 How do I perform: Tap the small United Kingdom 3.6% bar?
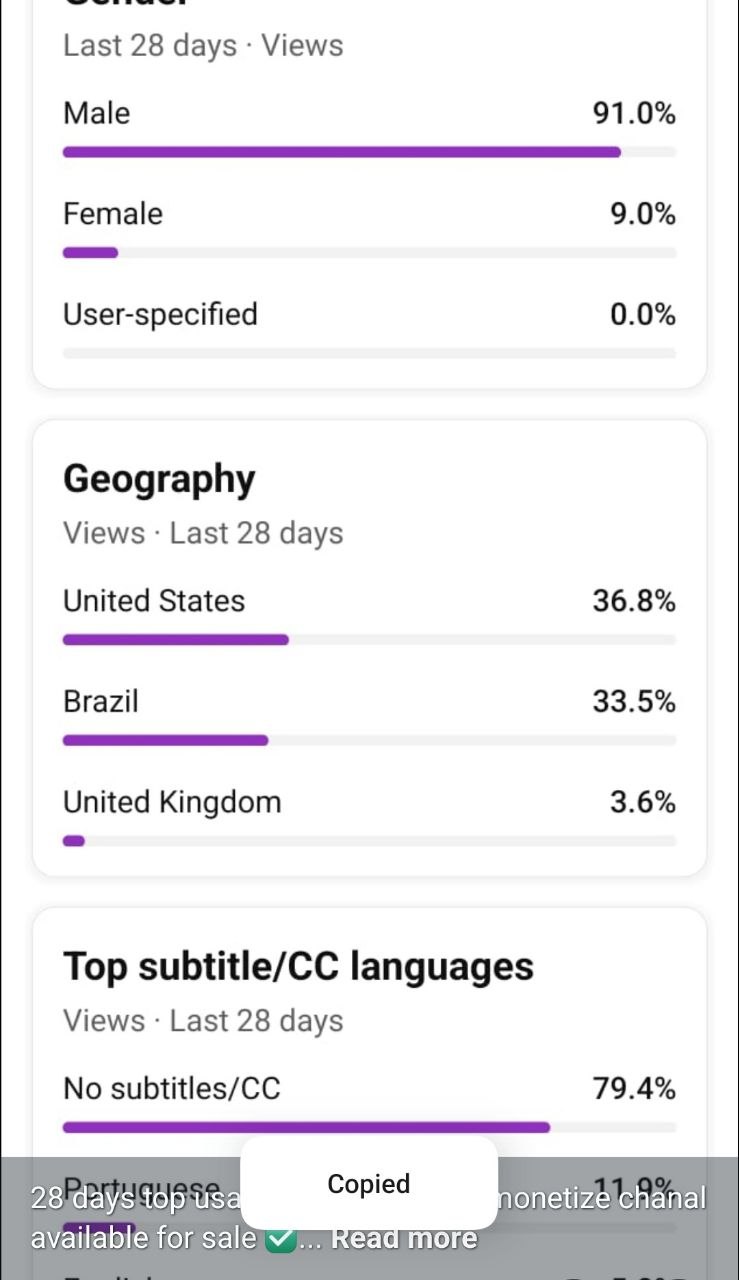(74, 841)
